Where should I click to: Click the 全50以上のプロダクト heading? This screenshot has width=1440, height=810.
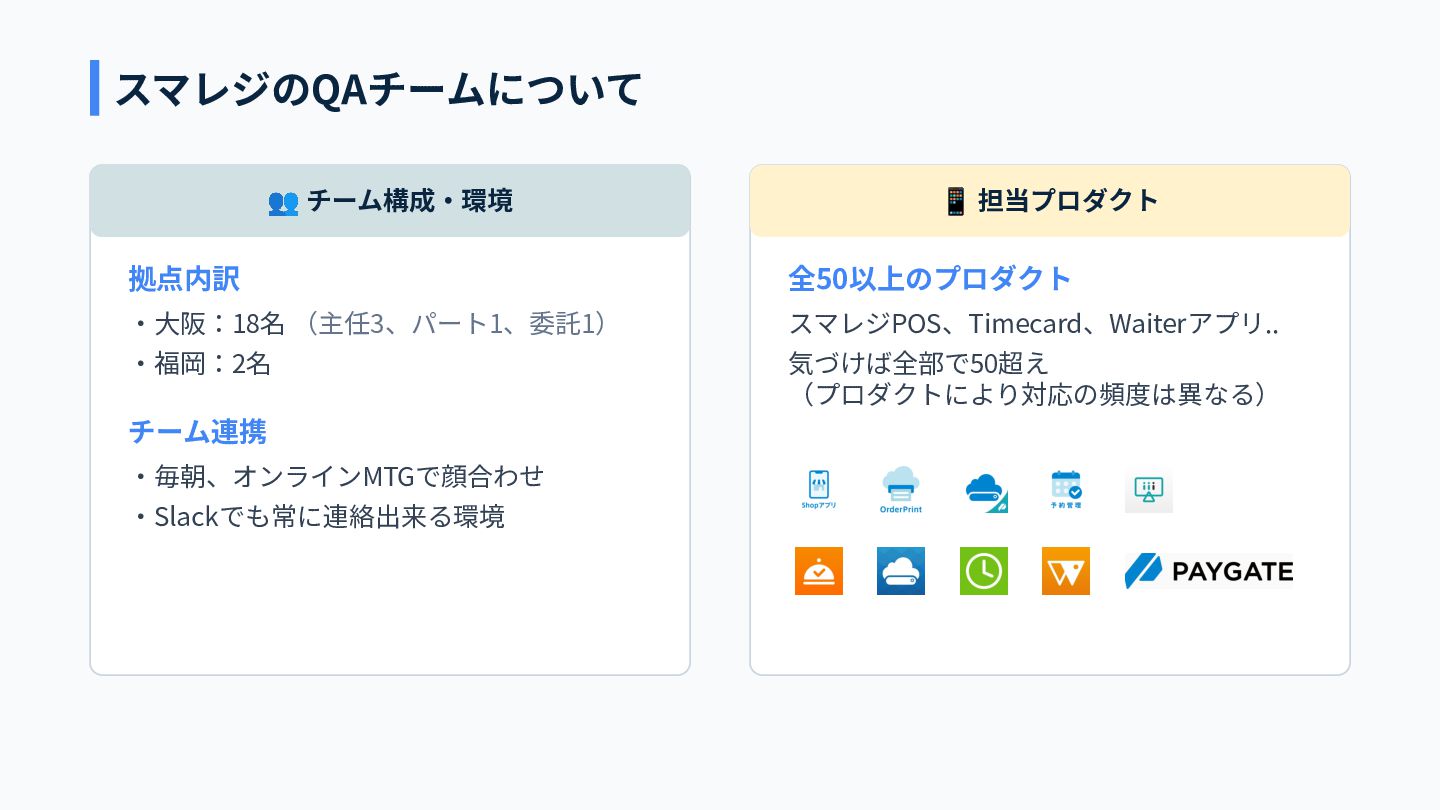(930, 278)
